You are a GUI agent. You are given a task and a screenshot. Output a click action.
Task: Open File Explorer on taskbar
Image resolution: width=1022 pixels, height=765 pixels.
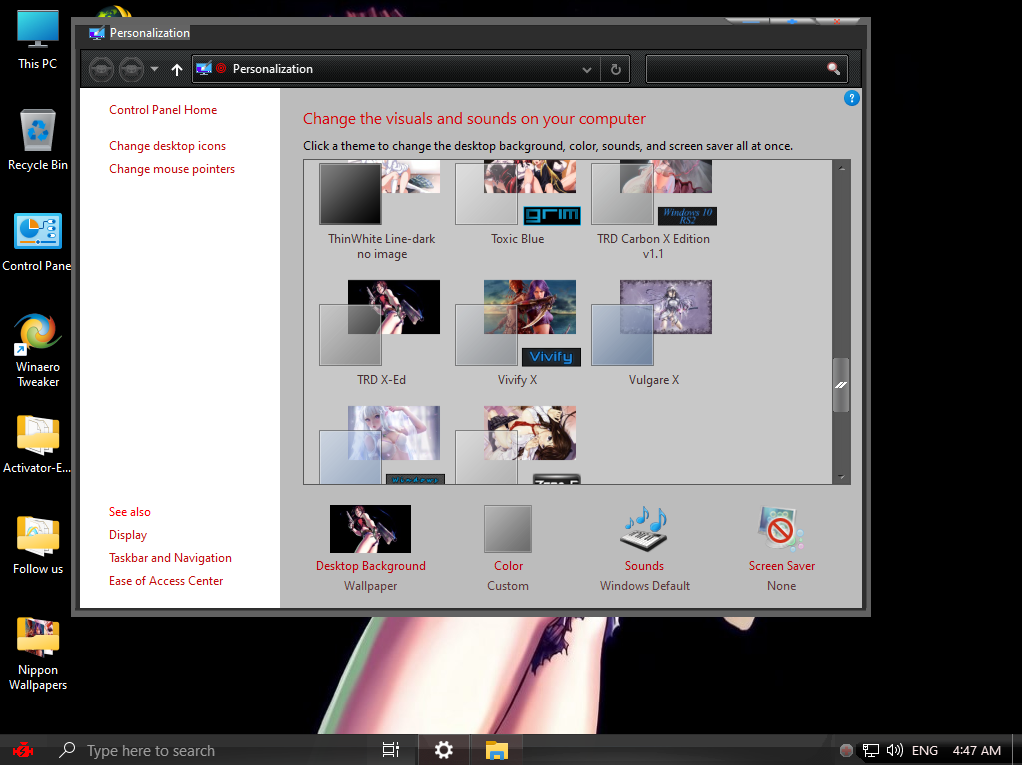497,750
